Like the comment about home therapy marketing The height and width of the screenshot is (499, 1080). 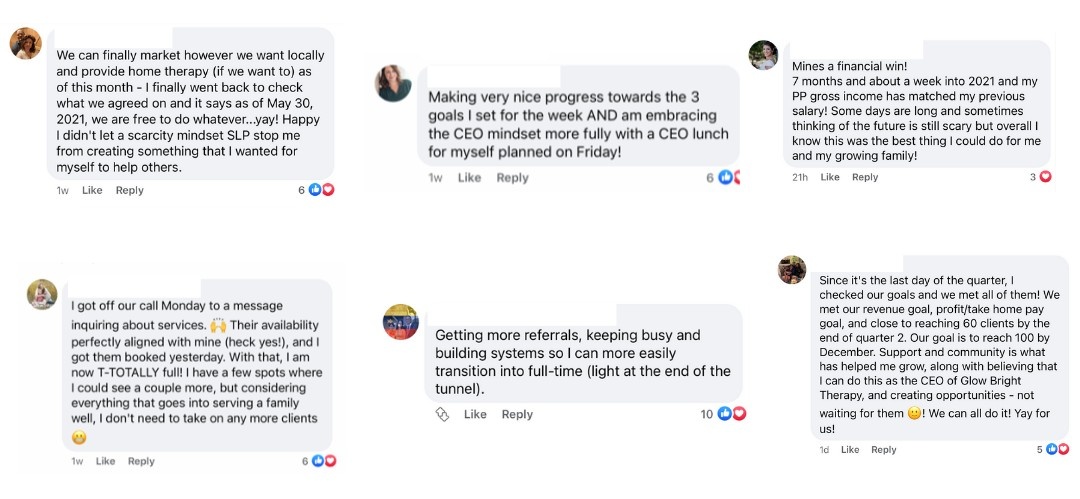[x=92, y=190]
